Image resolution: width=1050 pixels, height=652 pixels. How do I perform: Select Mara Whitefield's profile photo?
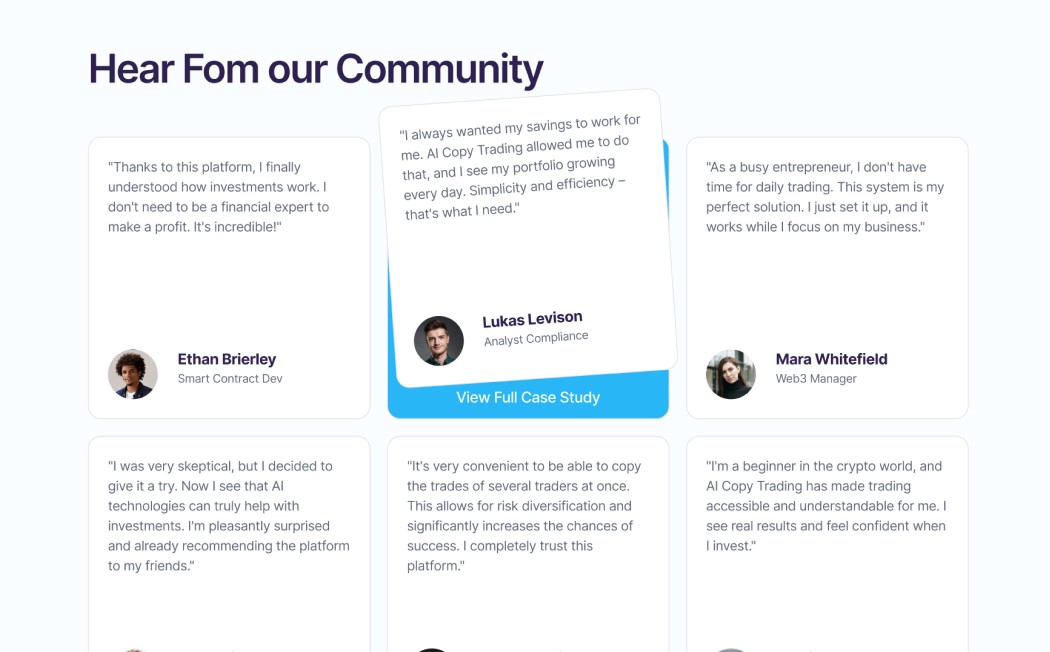[x=731, y=373]
